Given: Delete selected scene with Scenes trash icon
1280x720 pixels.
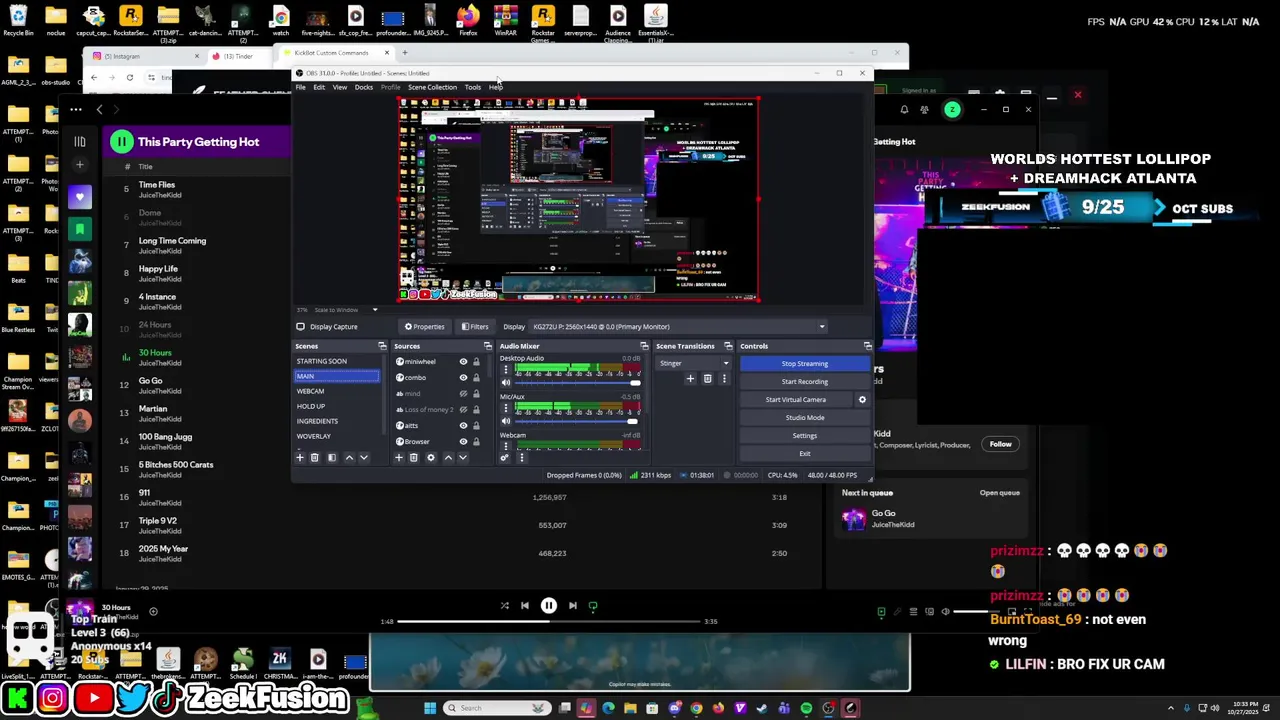Looking at the screenshot, I should 314,457.
